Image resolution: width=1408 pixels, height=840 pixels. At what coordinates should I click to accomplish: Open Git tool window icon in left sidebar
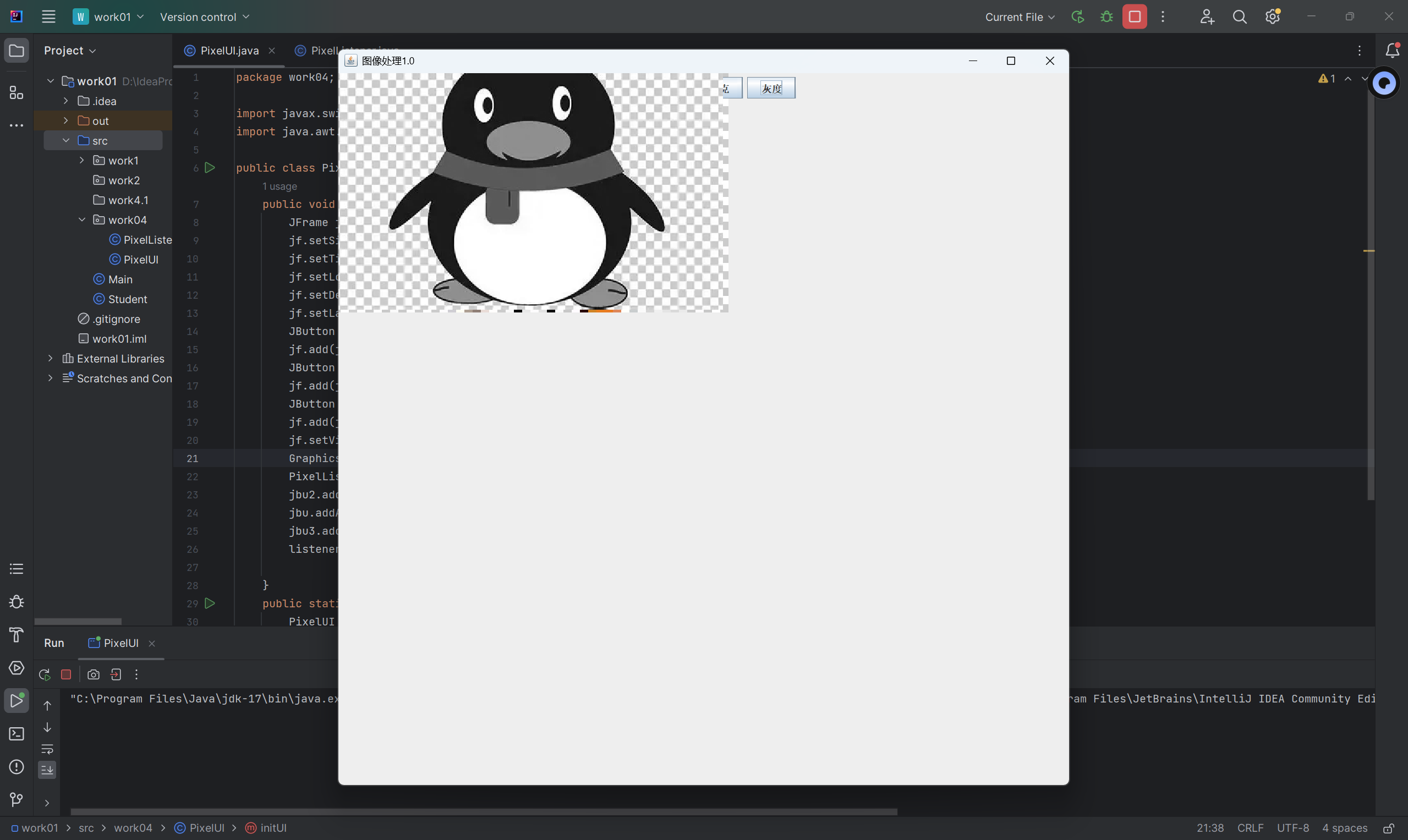17,799
